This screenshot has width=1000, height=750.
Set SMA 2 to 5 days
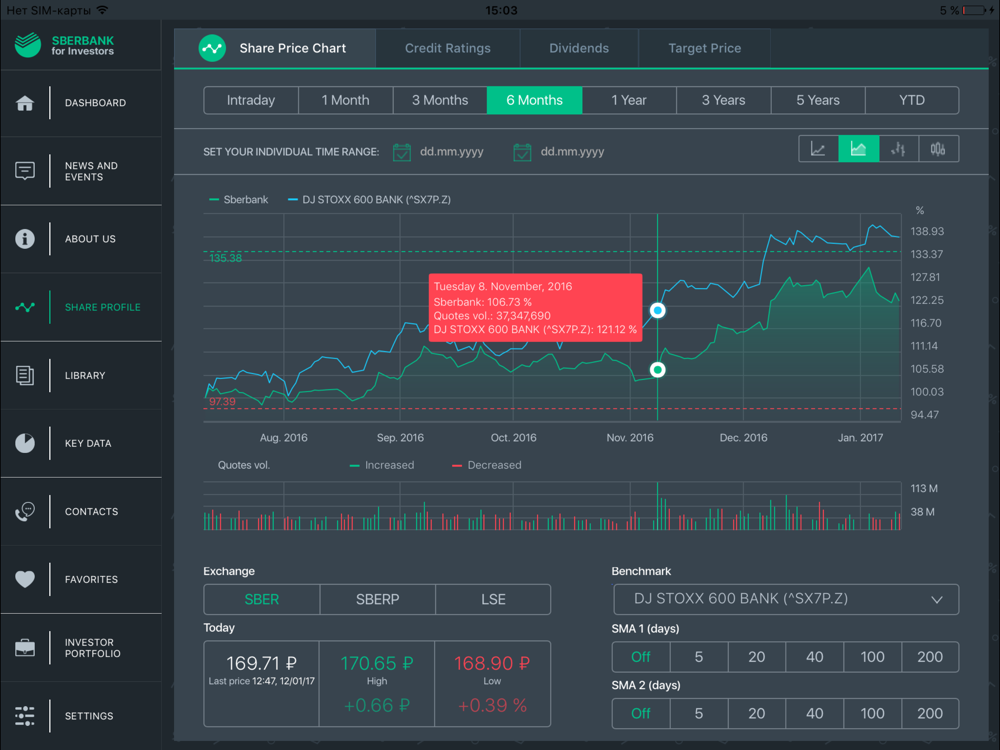(x=699, y=714)
